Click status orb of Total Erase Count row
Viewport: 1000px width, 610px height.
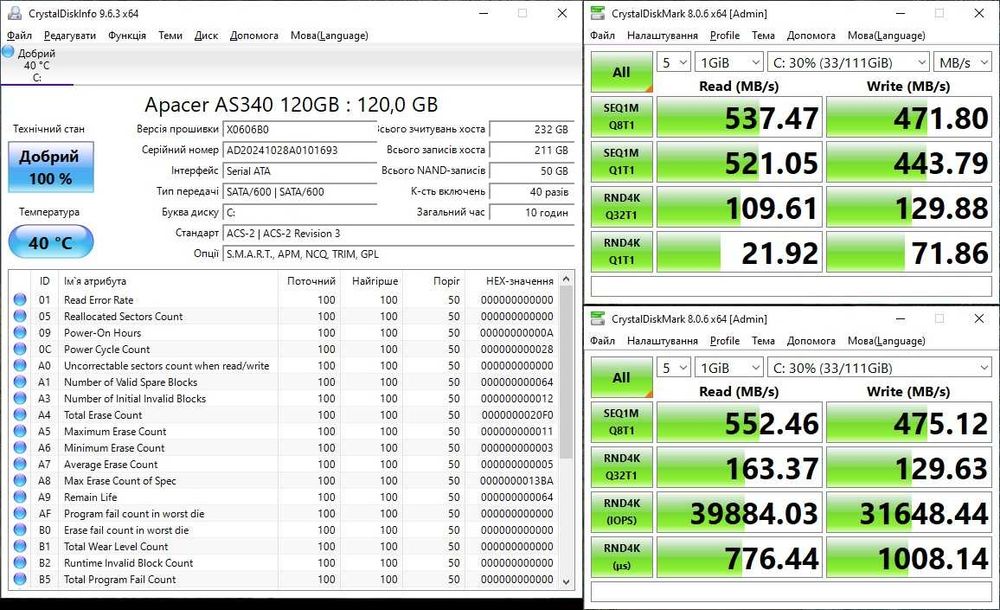tap(20, 415)
